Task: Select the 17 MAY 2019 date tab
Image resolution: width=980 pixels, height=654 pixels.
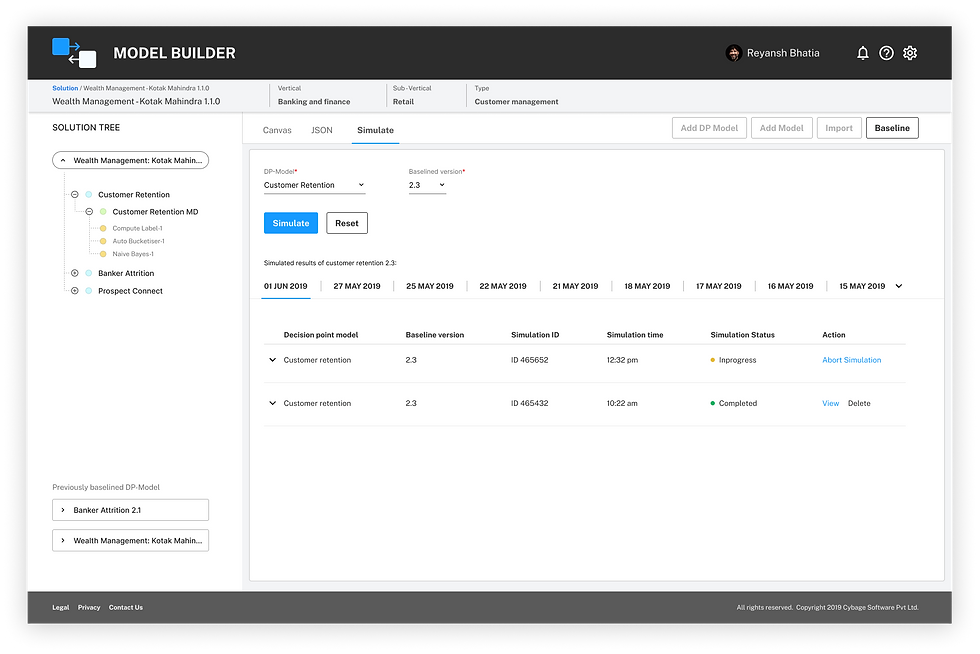Action: click(x=719, y=286)
